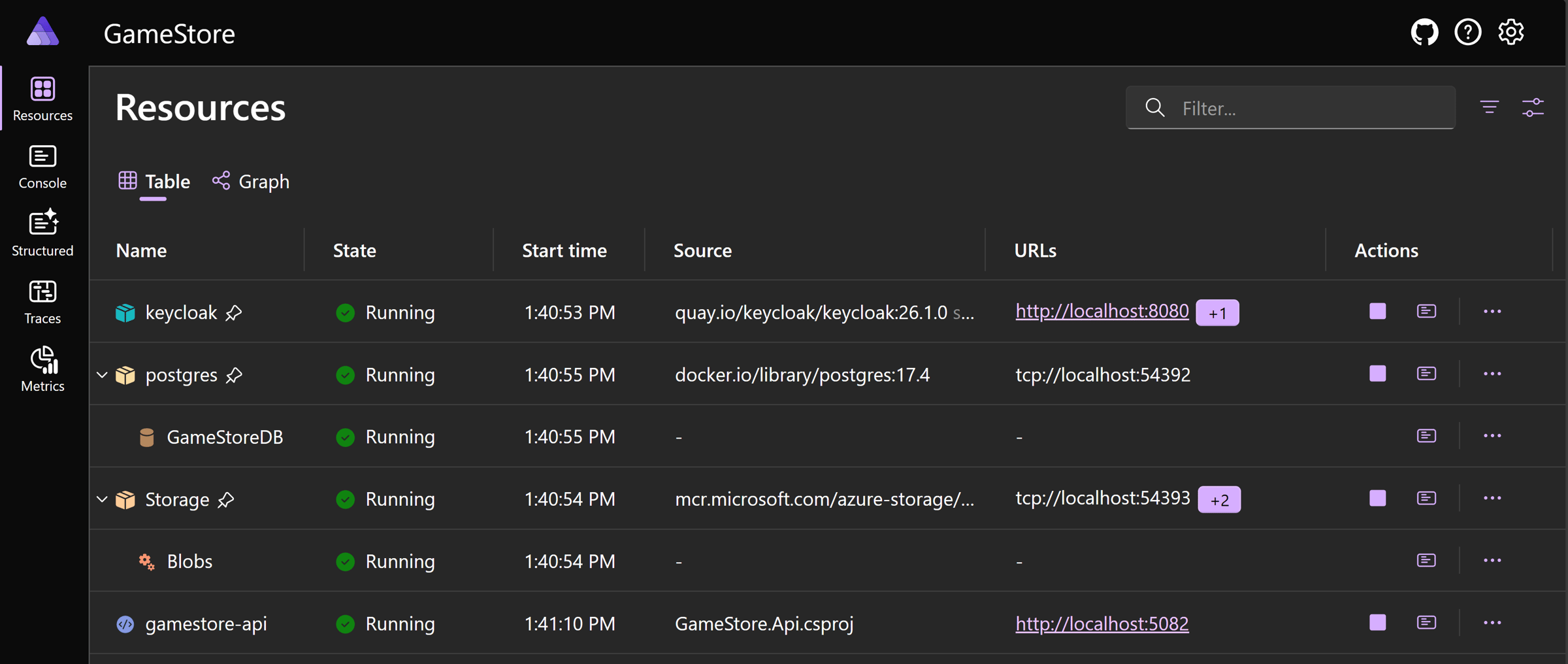Open the settings gear icon
1568x664 pixels.
click(1511, 32)
